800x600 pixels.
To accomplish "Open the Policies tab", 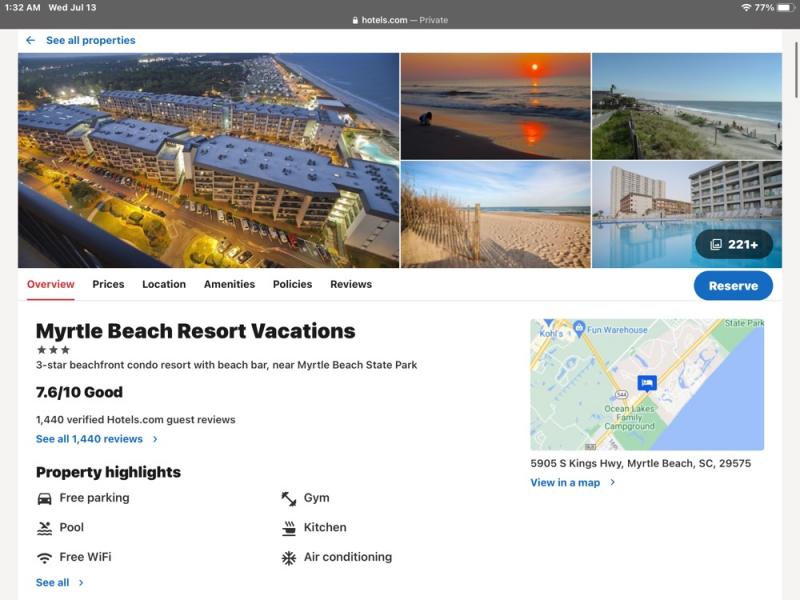I will coord(292,284).
